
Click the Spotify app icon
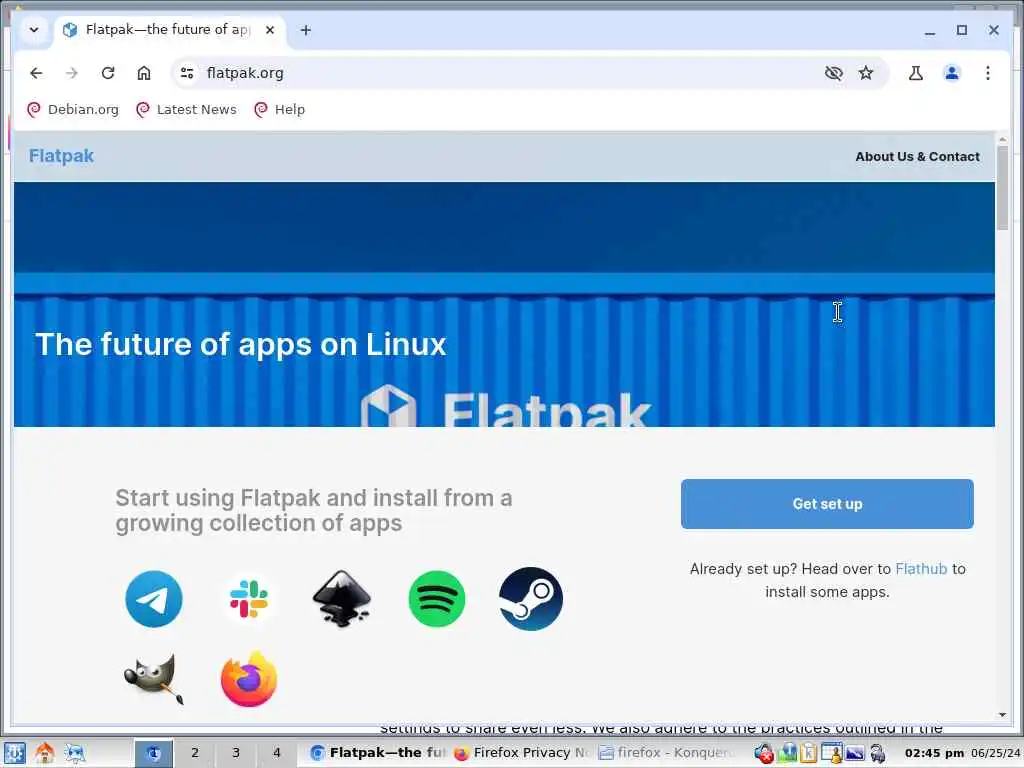pos(437,599)
